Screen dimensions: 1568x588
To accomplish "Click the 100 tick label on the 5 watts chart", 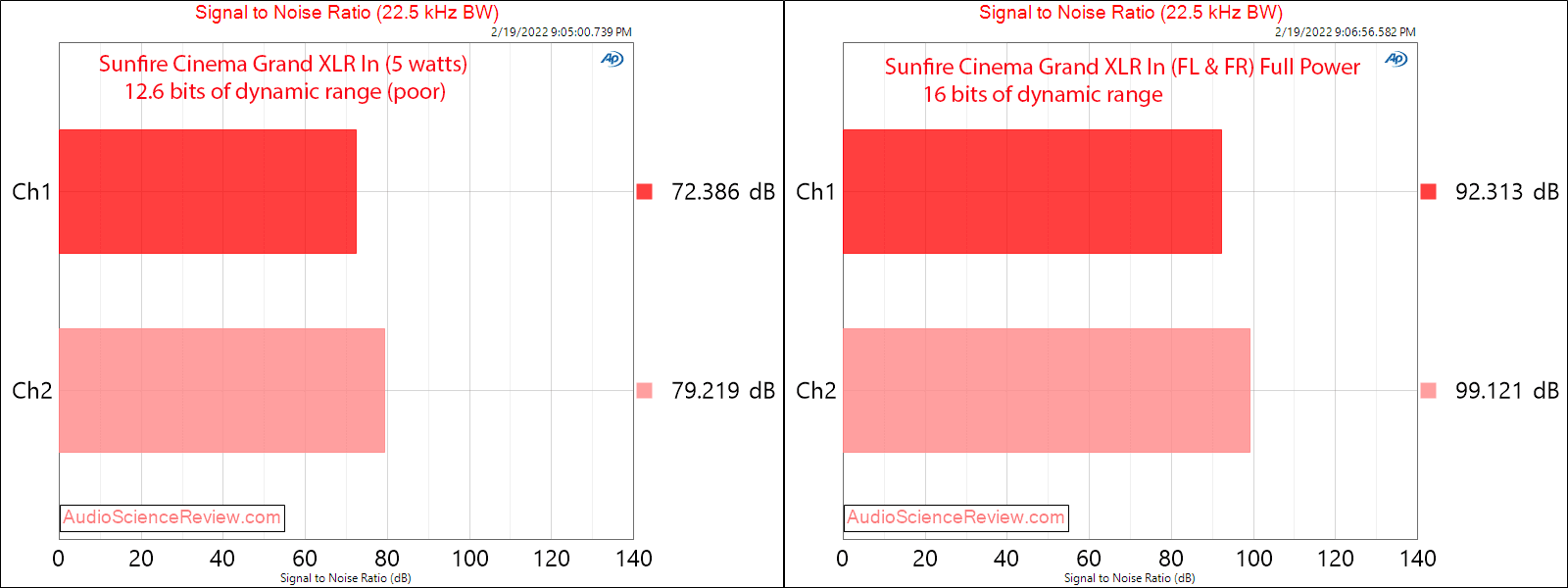I will point(470,559).
